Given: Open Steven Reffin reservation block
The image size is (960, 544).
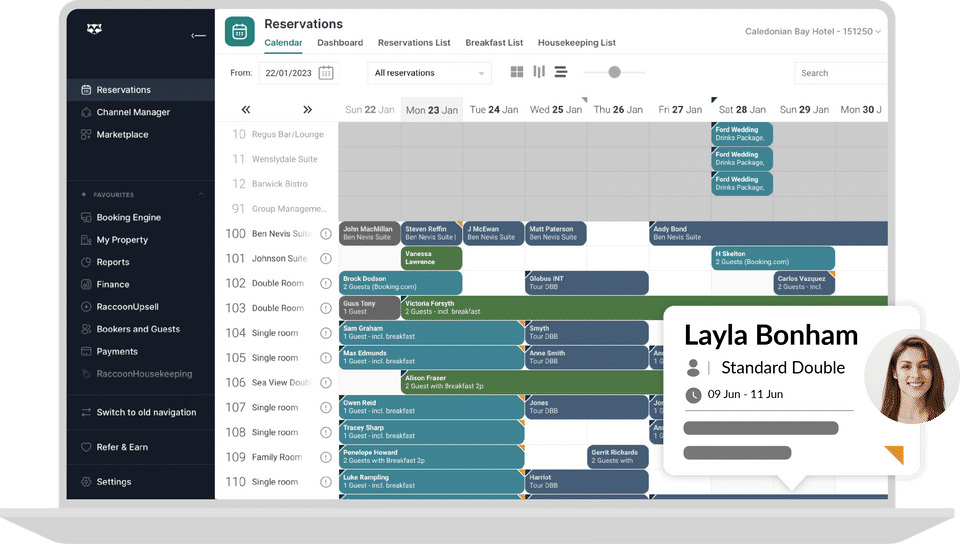Looking at the screenshot, I should 431,233.
